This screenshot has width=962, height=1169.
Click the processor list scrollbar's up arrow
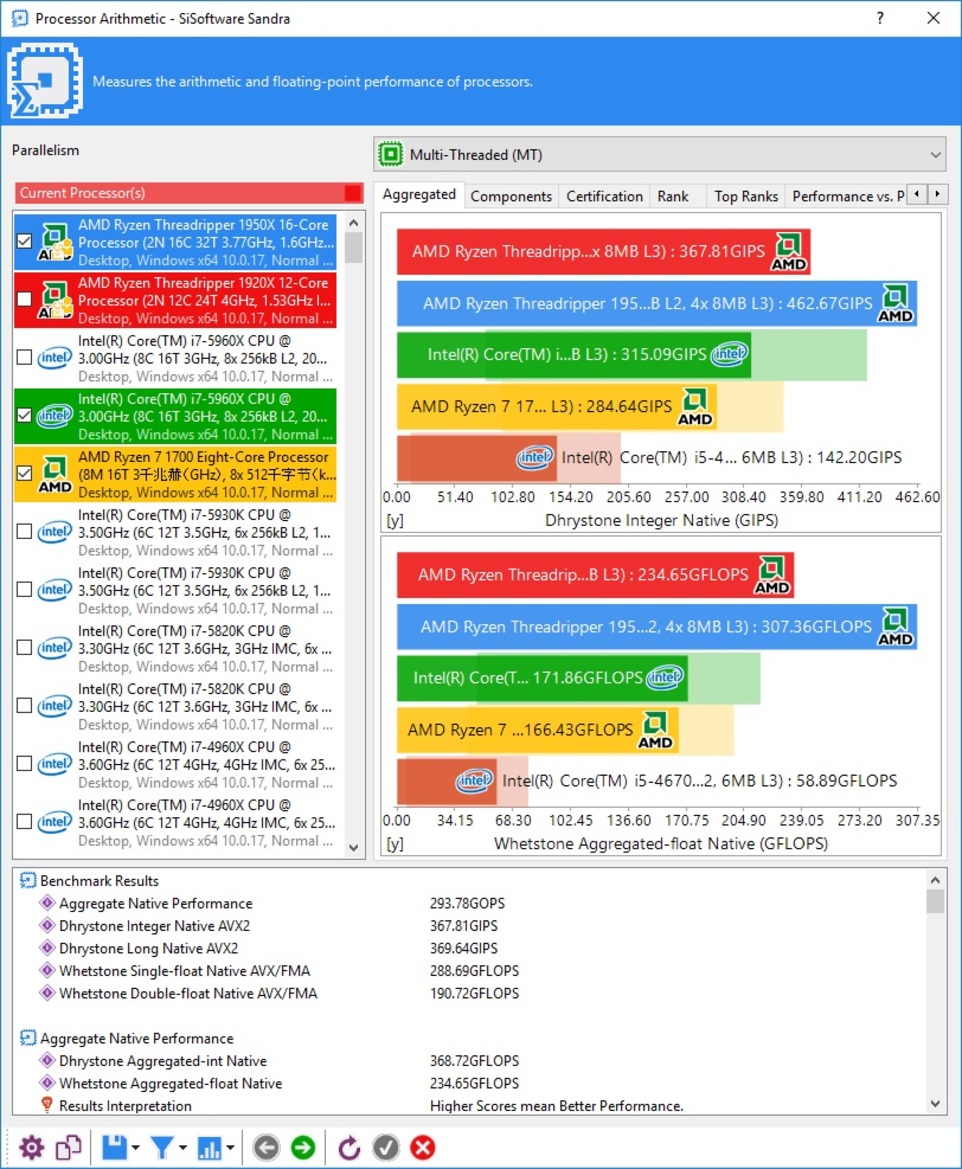pos(353,223)
